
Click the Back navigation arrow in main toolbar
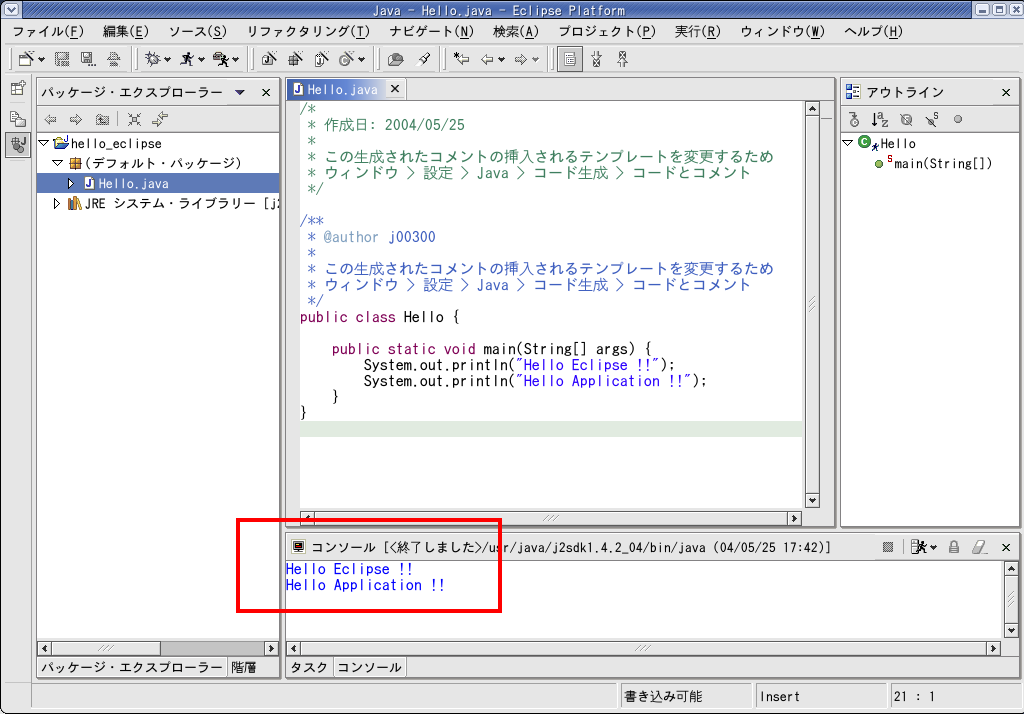(488, 59)
